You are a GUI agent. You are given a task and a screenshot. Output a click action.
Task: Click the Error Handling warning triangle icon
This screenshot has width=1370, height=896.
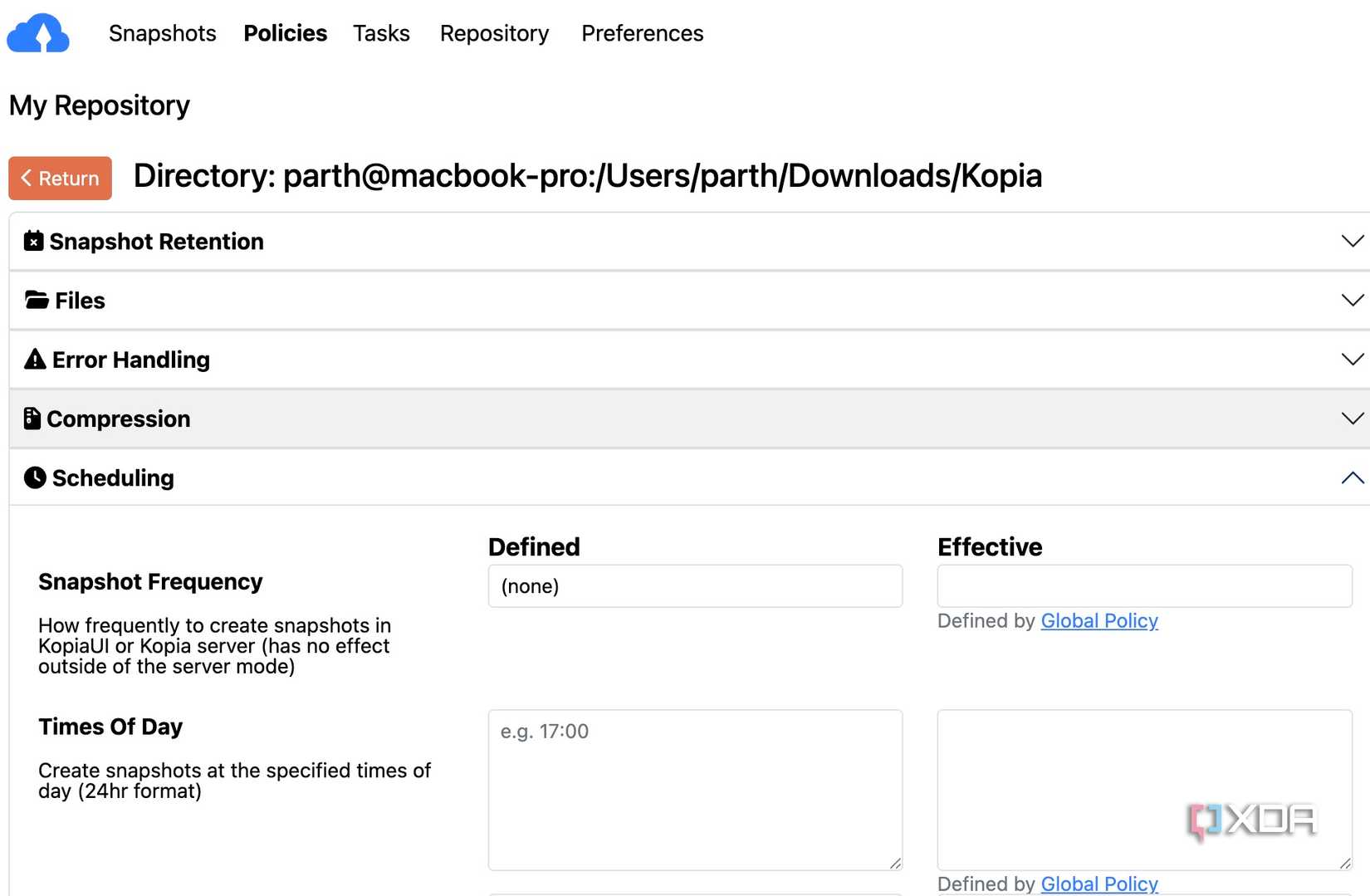[35, 359]
